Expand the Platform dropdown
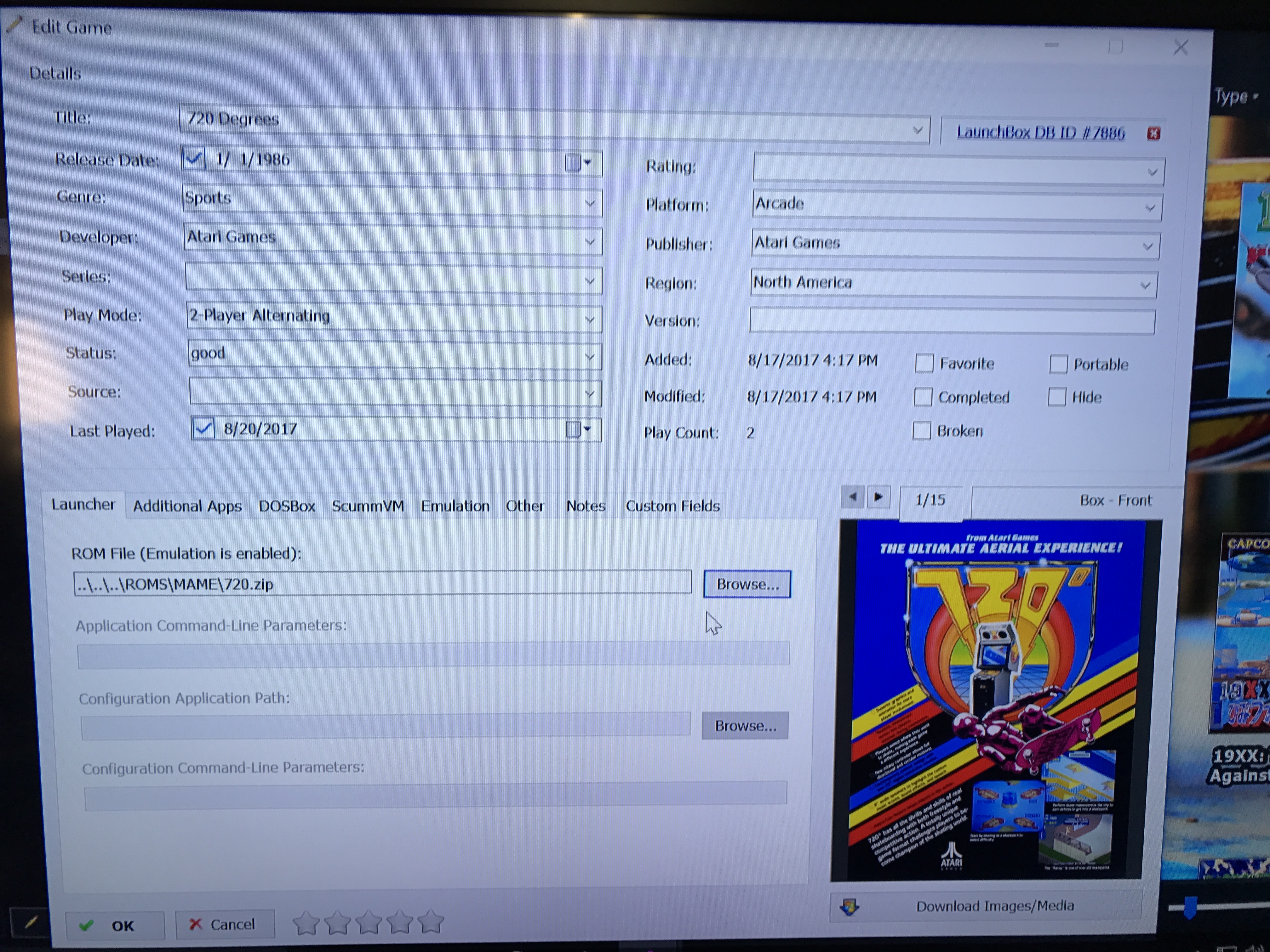 (1149, 208)
